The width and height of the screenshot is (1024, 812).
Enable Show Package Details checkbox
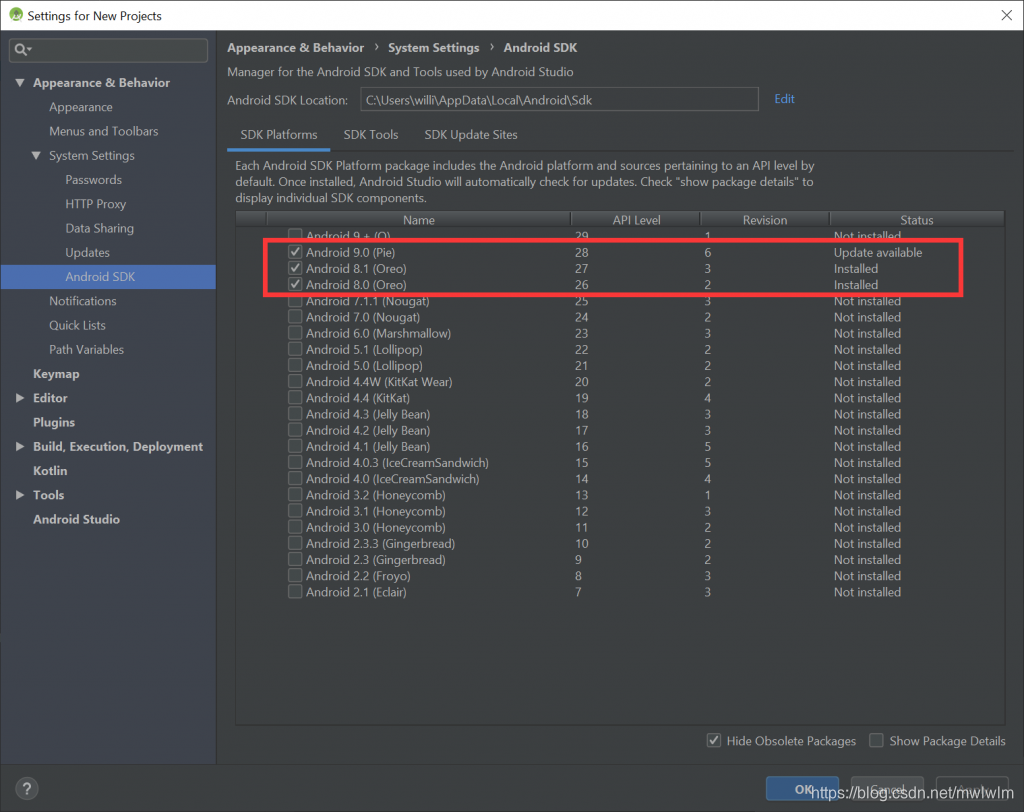(876, 740)
